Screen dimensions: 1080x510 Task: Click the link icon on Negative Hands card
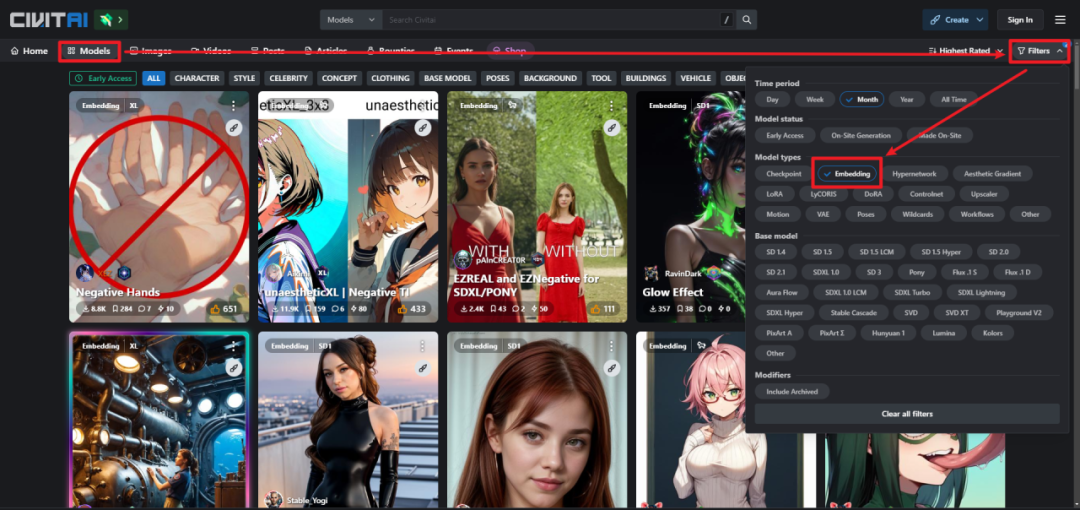[233, 128]
